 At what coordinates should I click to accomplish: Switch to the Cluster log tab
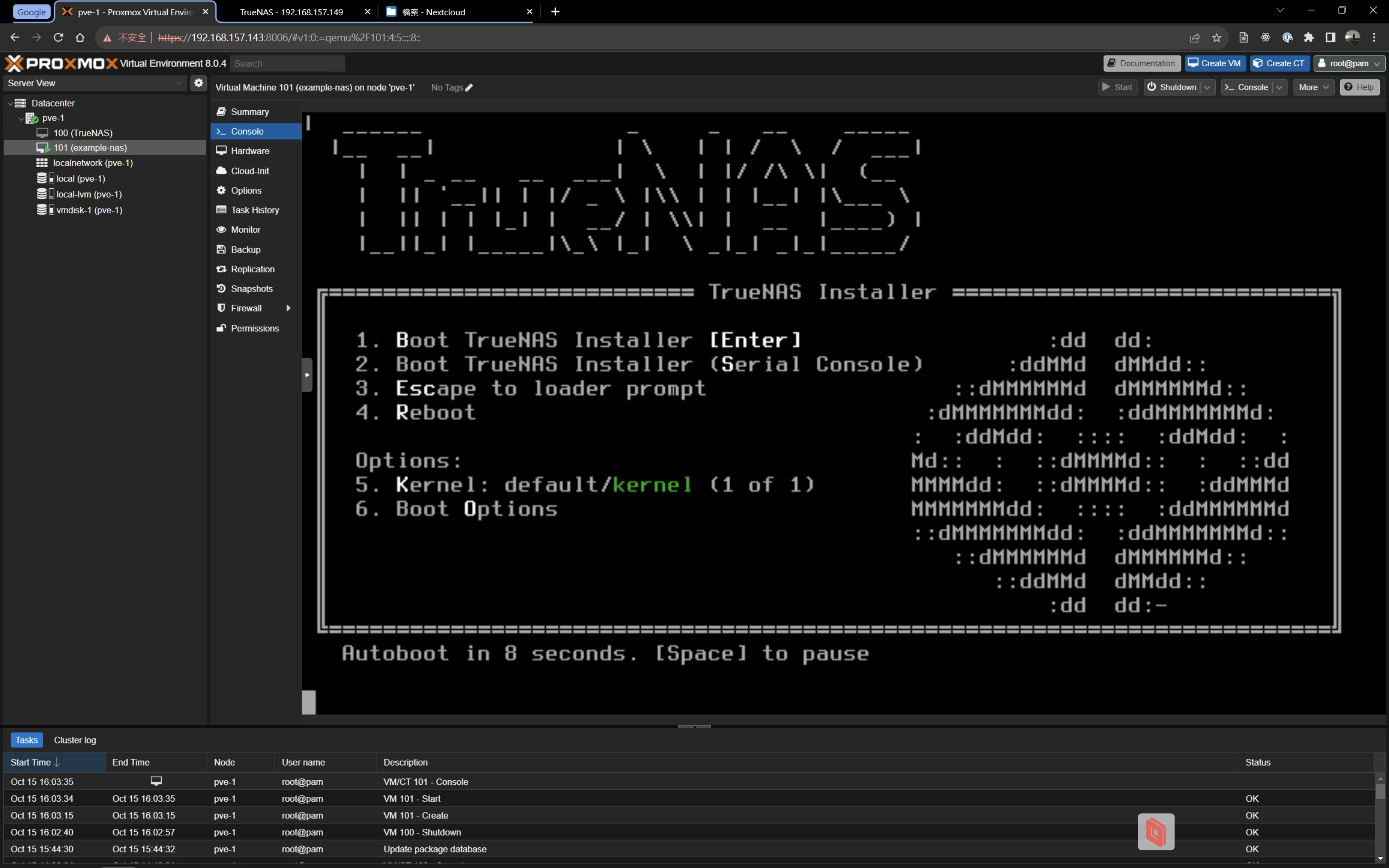tap(75, 740)
